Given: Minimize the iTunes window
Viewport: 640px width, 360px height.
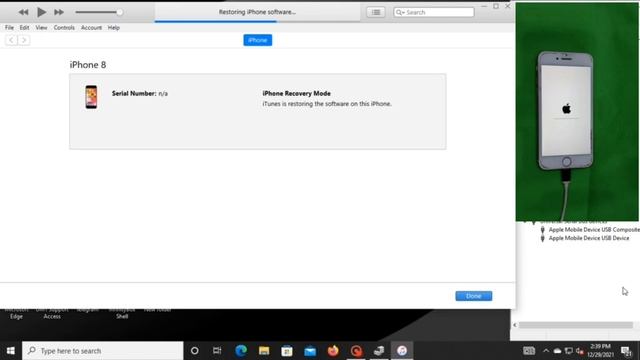Looking at the screenshot, I should click(484, 6).
